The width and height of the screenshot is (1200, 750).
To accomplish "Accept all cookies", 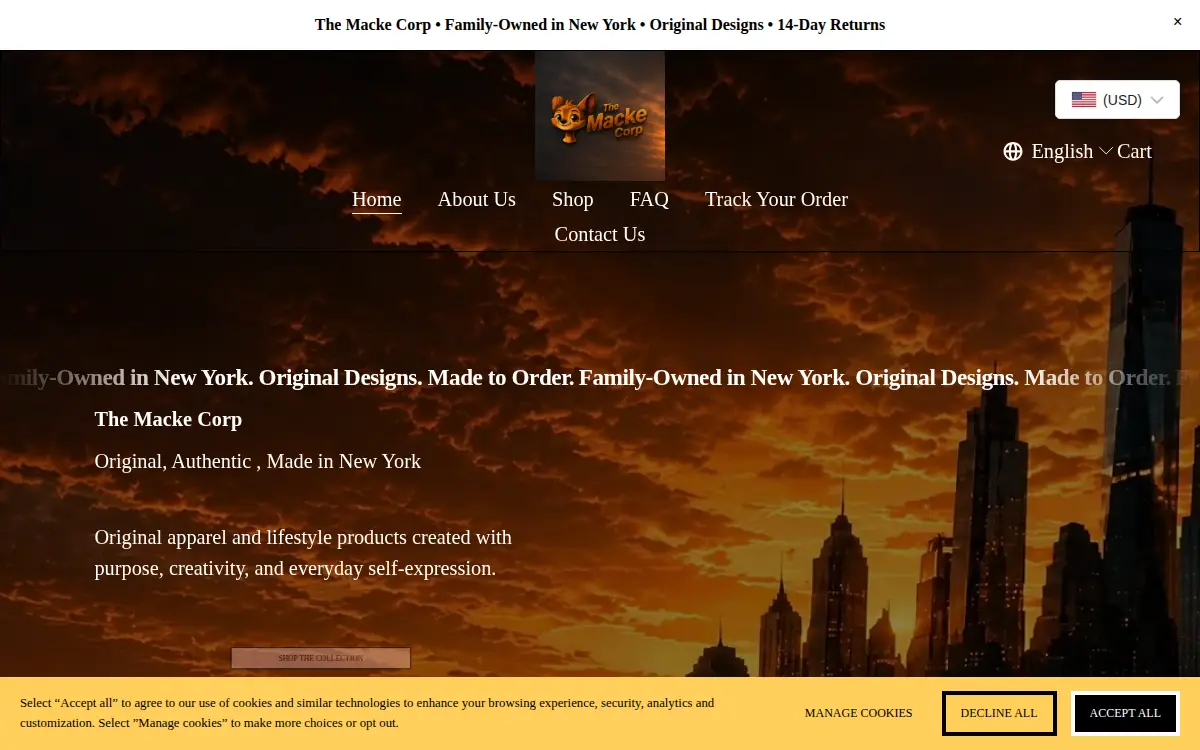I will 1125,713.
